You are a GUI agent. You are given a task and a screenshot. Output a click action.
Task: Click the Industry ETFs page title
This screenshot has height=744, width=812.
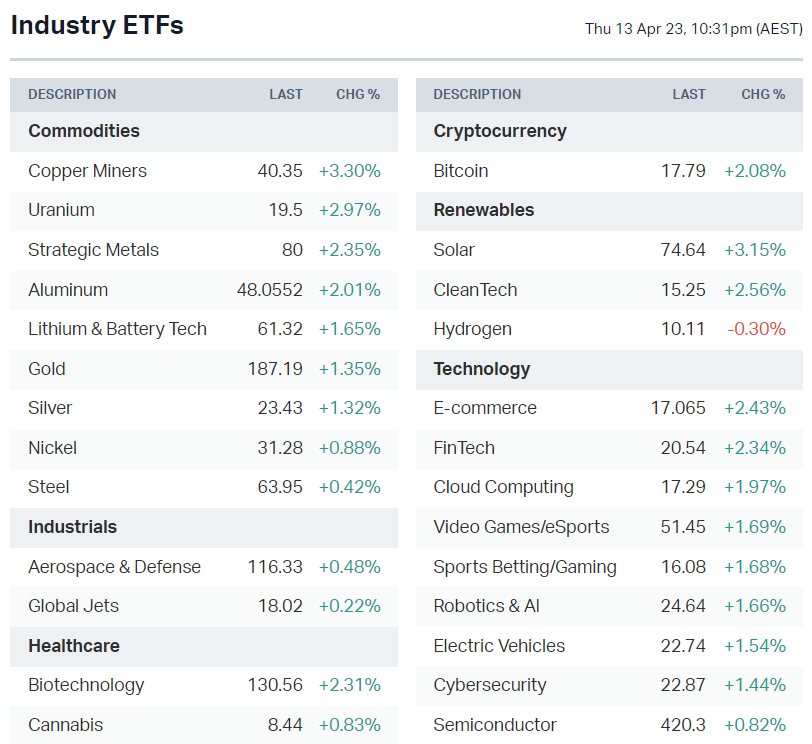(97, 26)
